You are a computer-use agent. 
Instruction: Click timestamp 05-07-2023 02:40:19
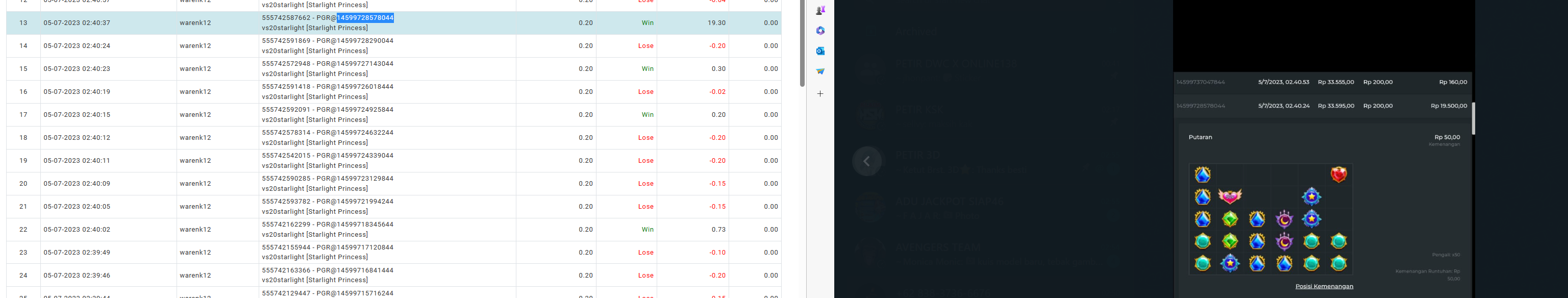[77, 92]
